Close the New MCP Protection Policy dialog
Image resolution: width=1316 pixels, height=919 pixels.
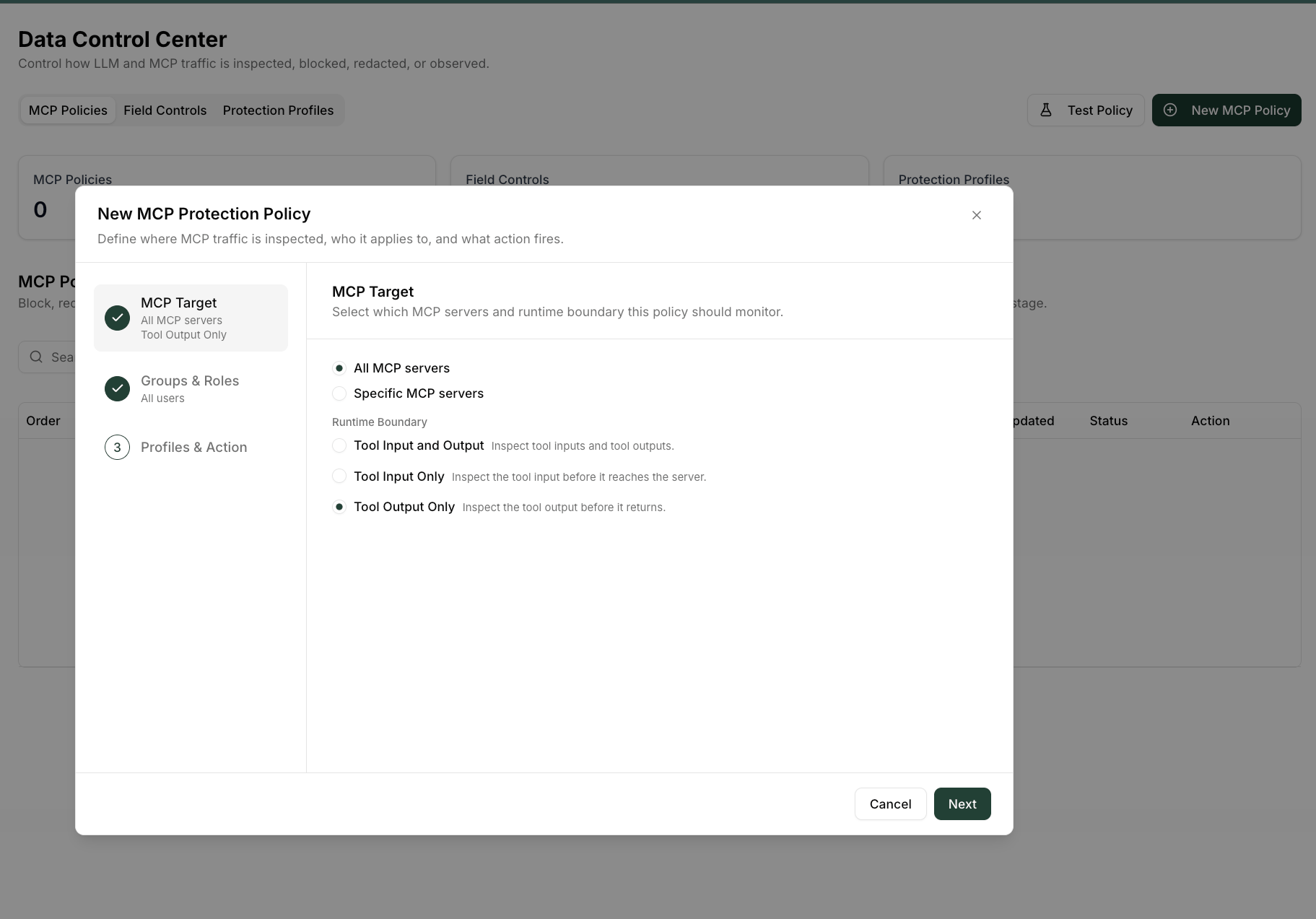tap(976, 215)
